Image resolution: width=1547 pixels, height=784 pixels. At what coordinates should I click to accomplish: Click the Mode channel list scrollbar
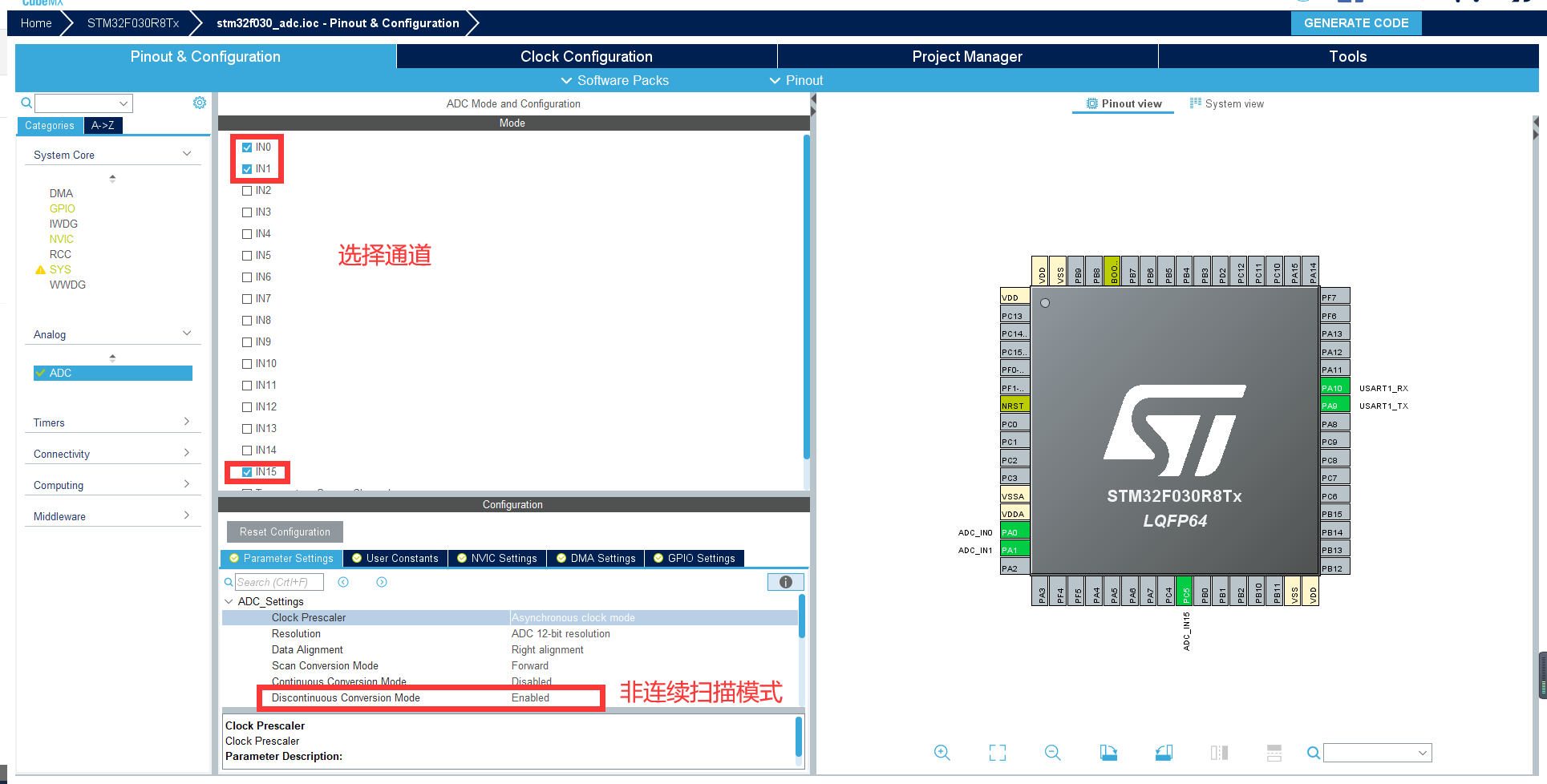(806, 297)
